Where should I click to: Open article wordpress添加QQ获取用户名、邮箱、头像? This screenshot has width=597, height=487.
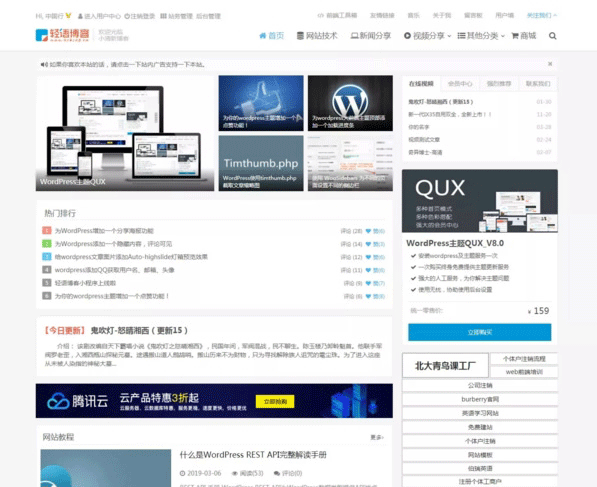click(x=115, y=270)
